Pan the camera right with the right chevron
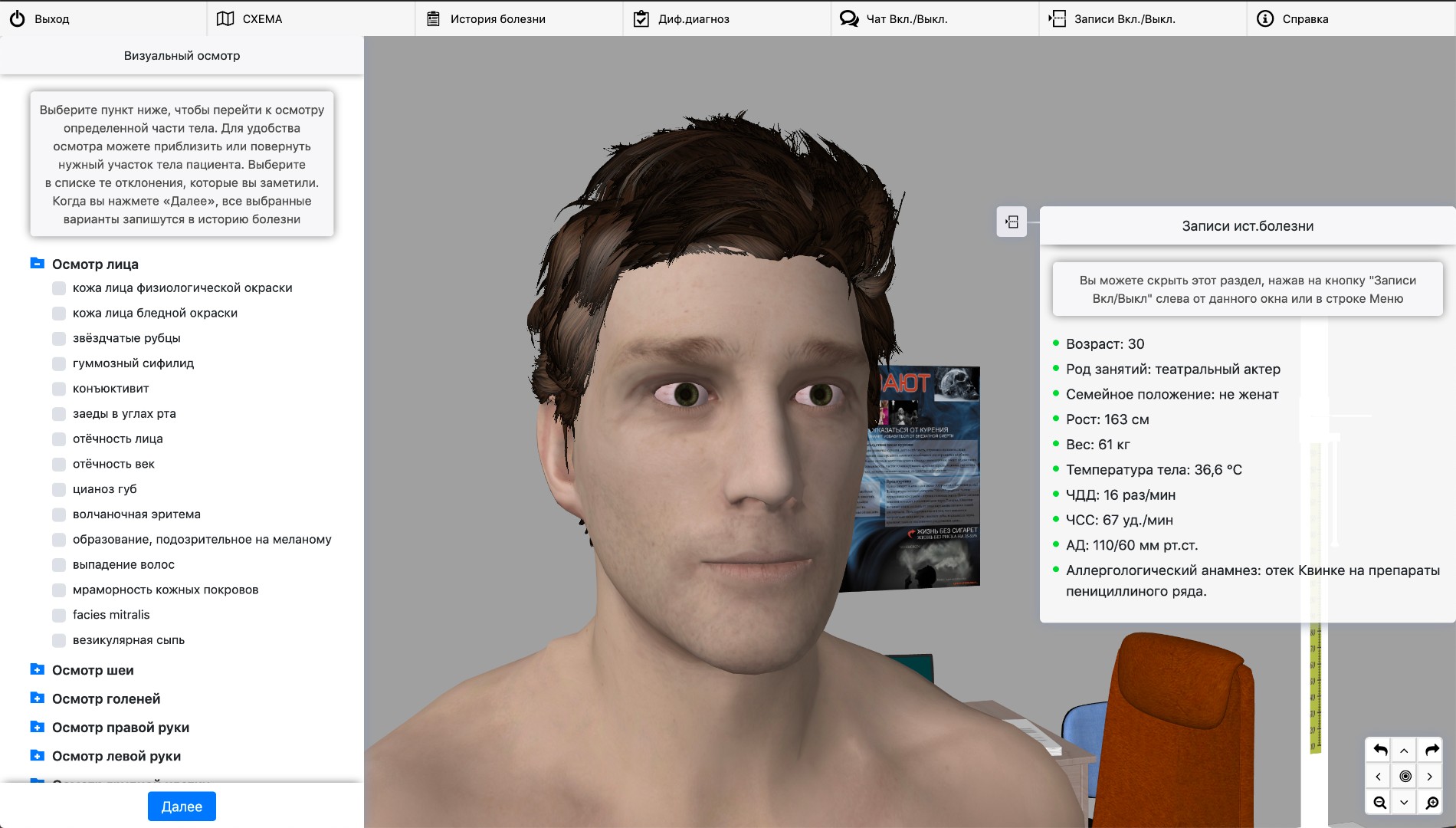The image size is (1456, 828). [1431, 777]
